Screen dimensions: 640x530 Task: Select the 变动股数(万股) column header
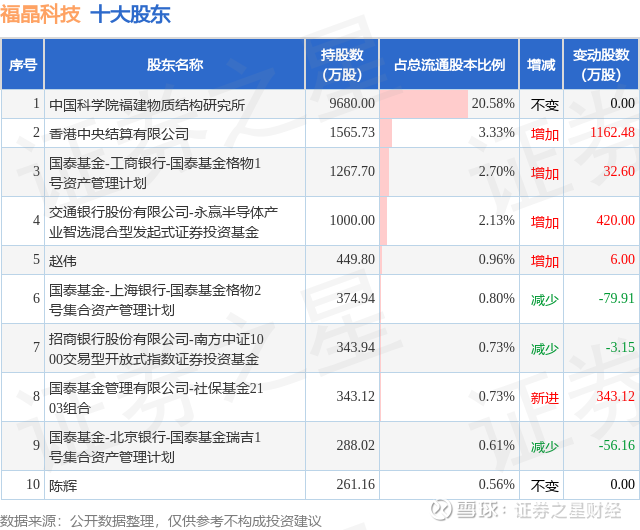(x=601, y=65)
